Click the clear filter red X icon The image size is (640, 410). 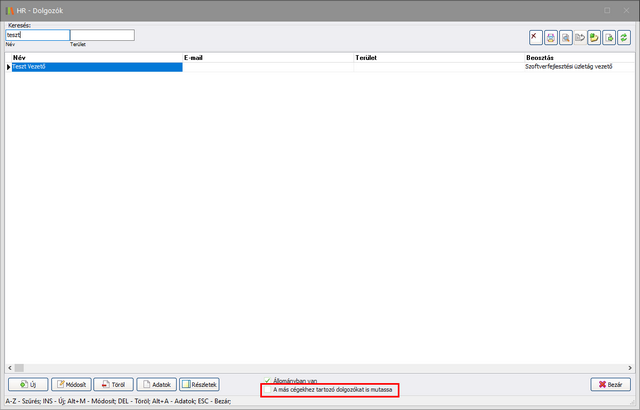(x=536, y=37)
